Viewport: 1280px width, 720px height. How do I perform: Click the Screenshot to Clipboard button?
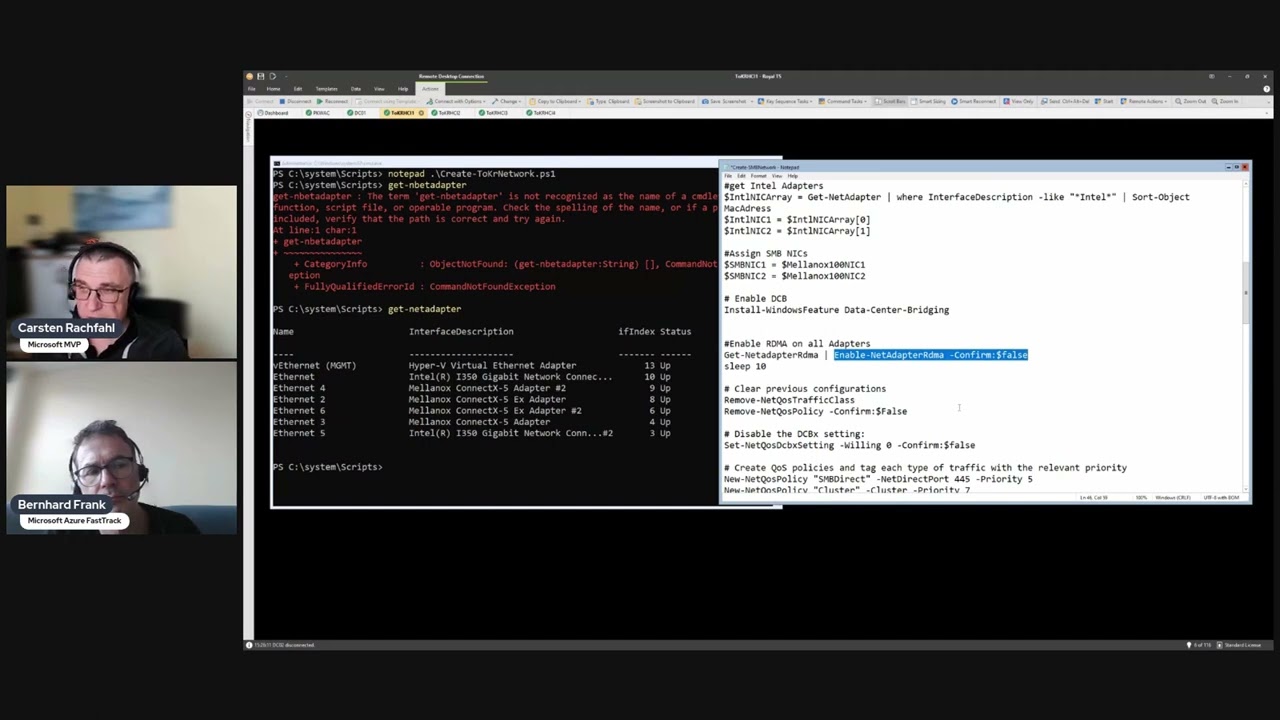point(665,101)
